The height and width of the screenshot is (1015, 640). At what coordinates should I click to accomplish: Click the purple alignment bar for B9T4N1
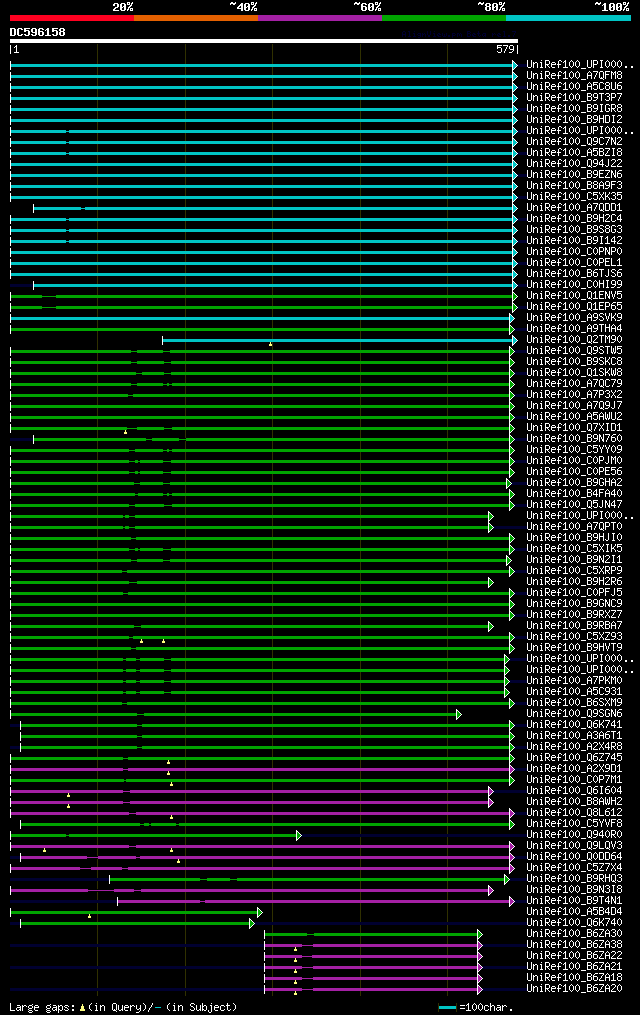(315, 901)
